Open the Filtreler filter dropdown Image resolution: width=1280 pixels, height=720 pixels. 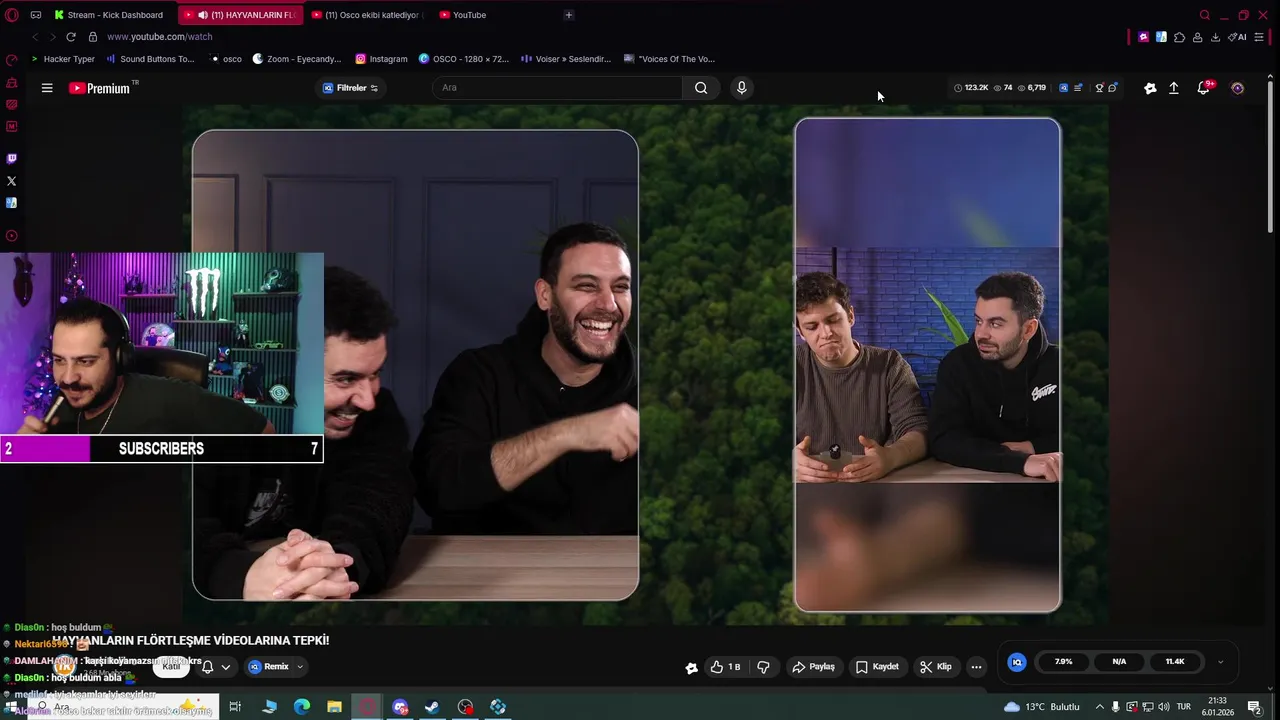[x=350, y=88]
